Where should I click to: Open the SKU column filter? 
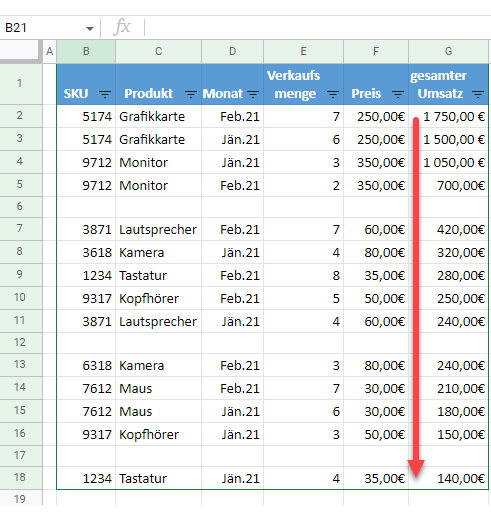[105, 94]
